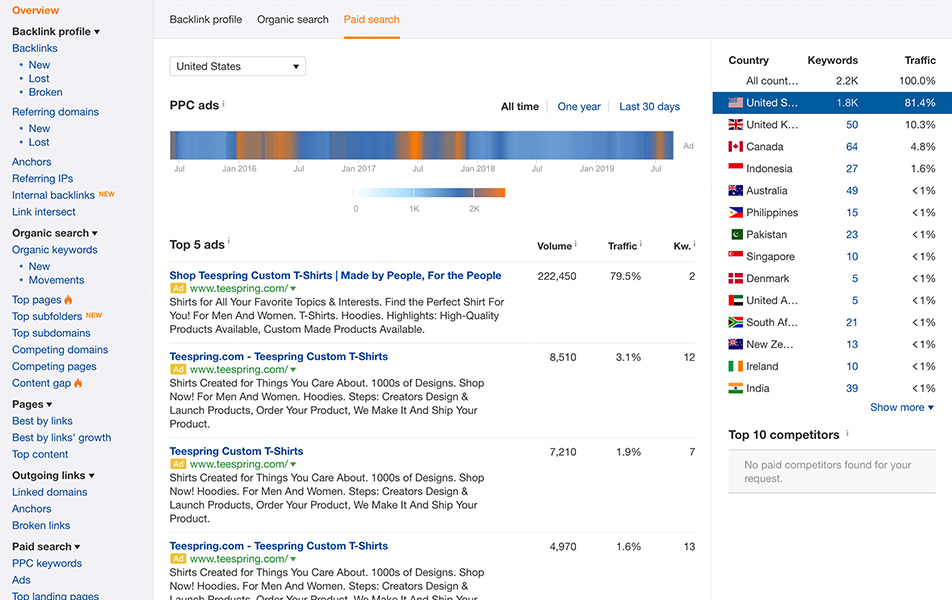
Task: Switch to the Backlink profile tab
Action: (x=206, y=20)
